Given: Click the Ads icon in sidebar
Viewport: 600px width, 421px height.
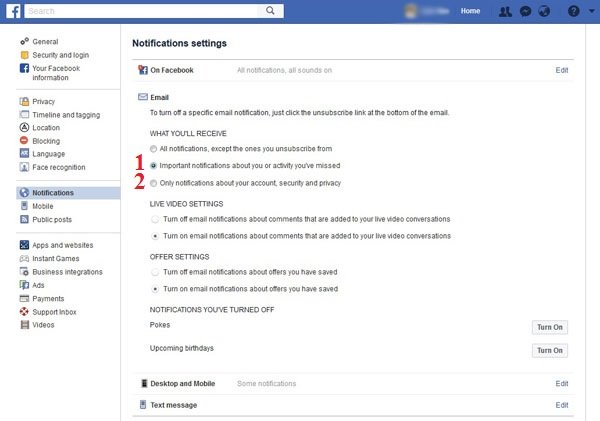Looking at the screenshot, I should [x=24, y=285].
